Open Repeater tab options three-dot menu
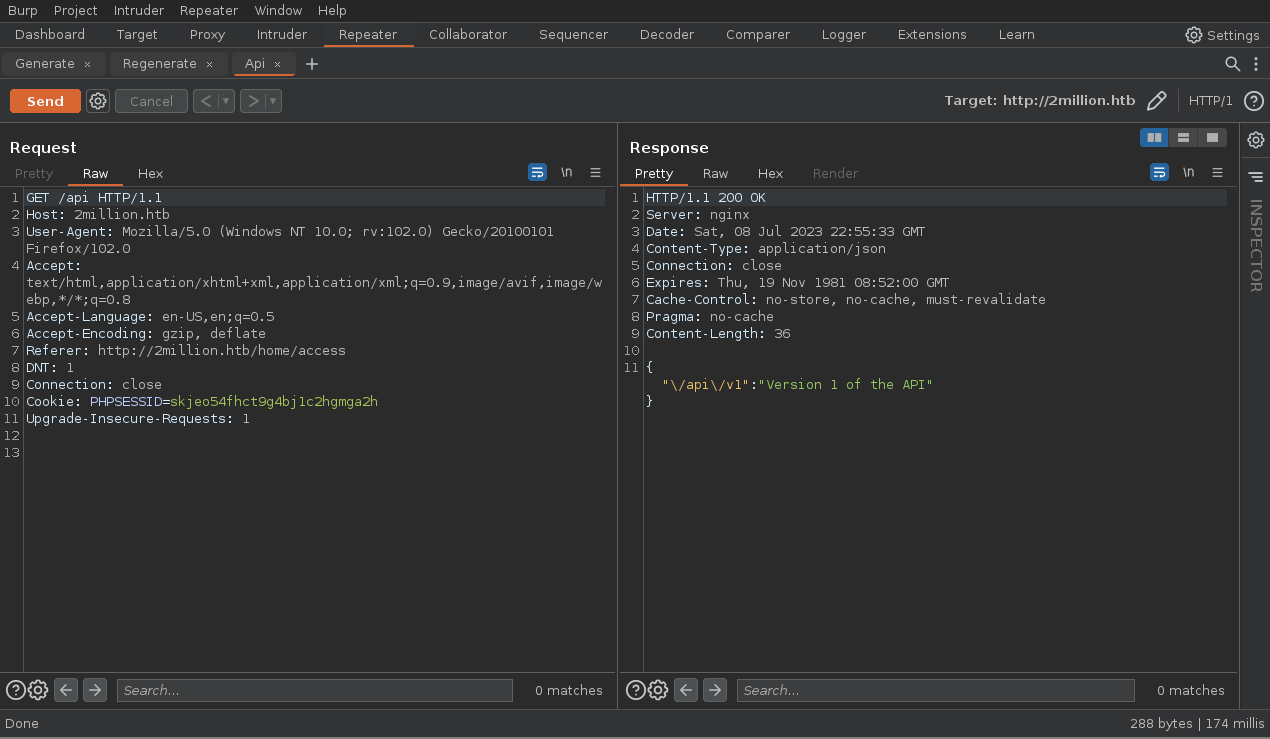The width and height of the screenshot is (1270, 739). pos(1256,64)
